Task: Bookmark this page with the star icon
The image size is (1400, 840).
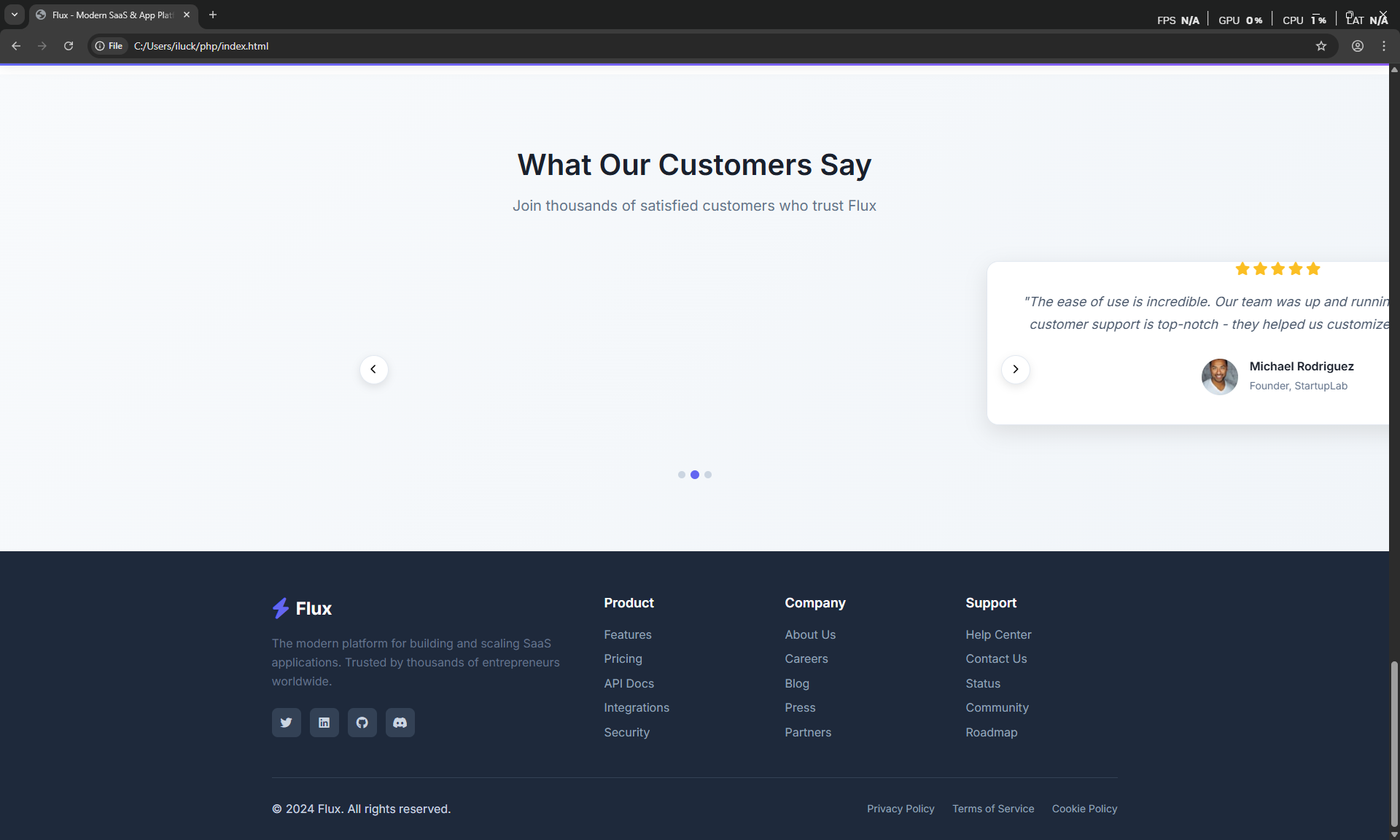Action: click(1321, 46)
